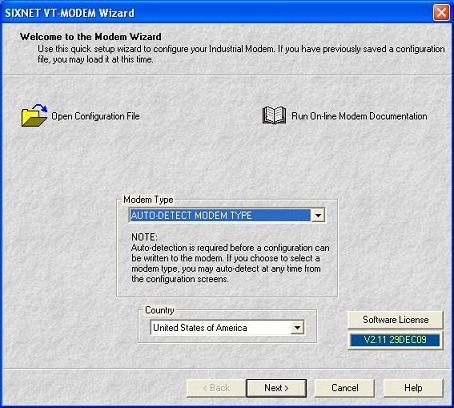Click the open book documentation icon

(274, 115)
